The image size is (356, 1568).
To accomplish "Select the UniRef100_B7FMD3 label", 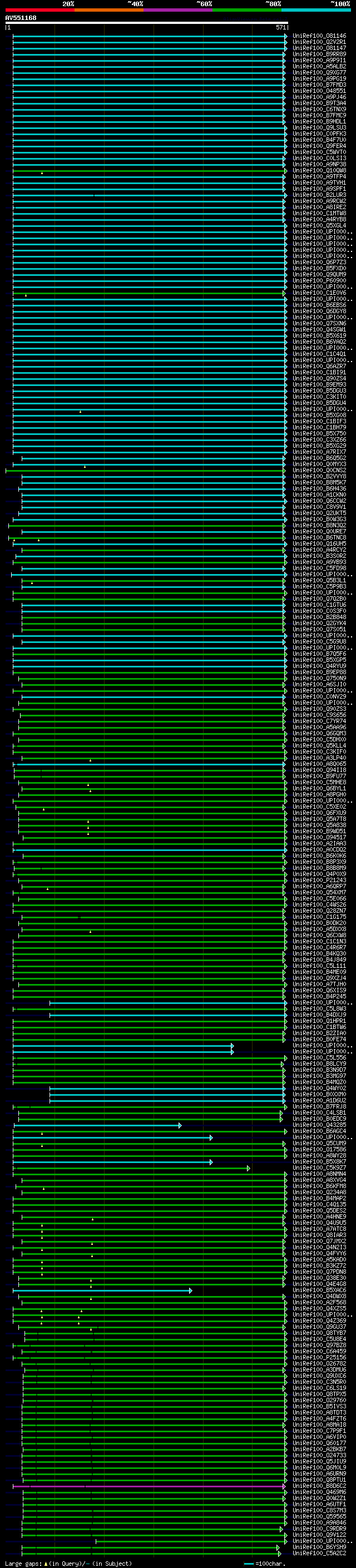I will pyautogui.click(x=319, y=85).
